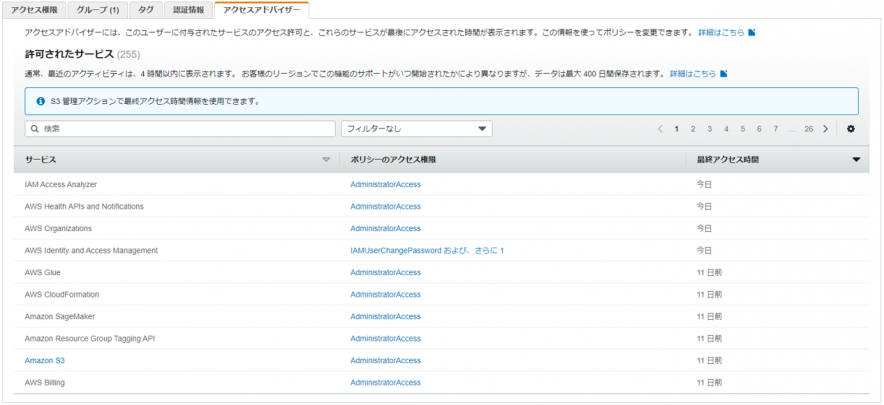This screenshot has height=405, width=884.
Task: Click 11 日前 in the AWS Billing row
Action: click(x=709, y=382)
